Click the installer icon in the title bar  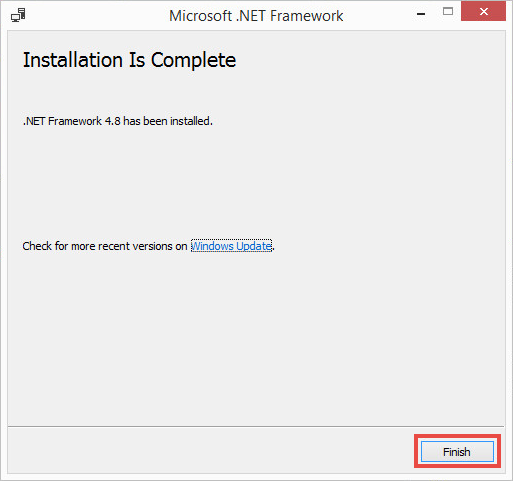[x=18, y=15]
